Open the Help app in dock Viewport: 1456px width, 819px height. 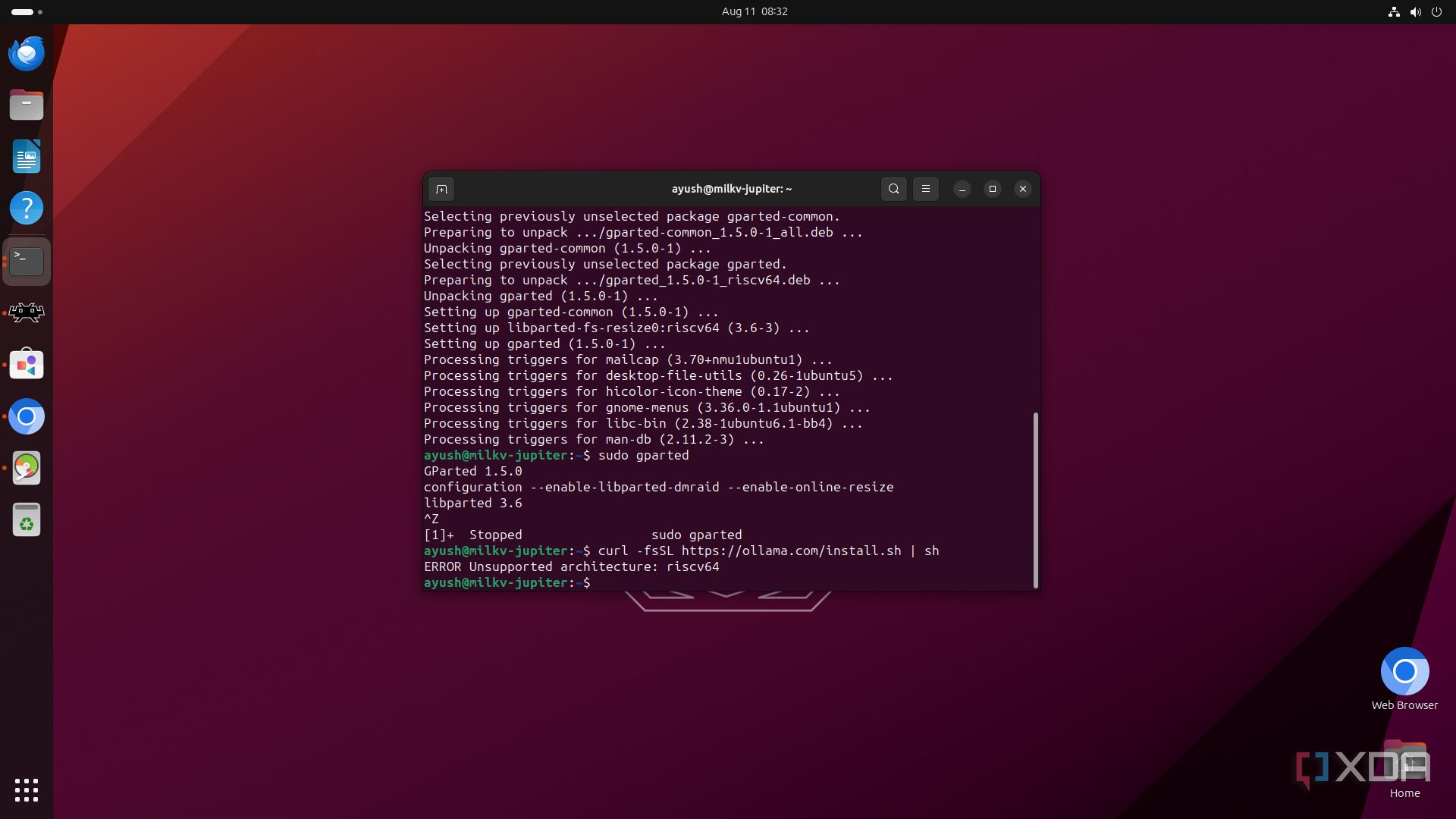(27, 209)
